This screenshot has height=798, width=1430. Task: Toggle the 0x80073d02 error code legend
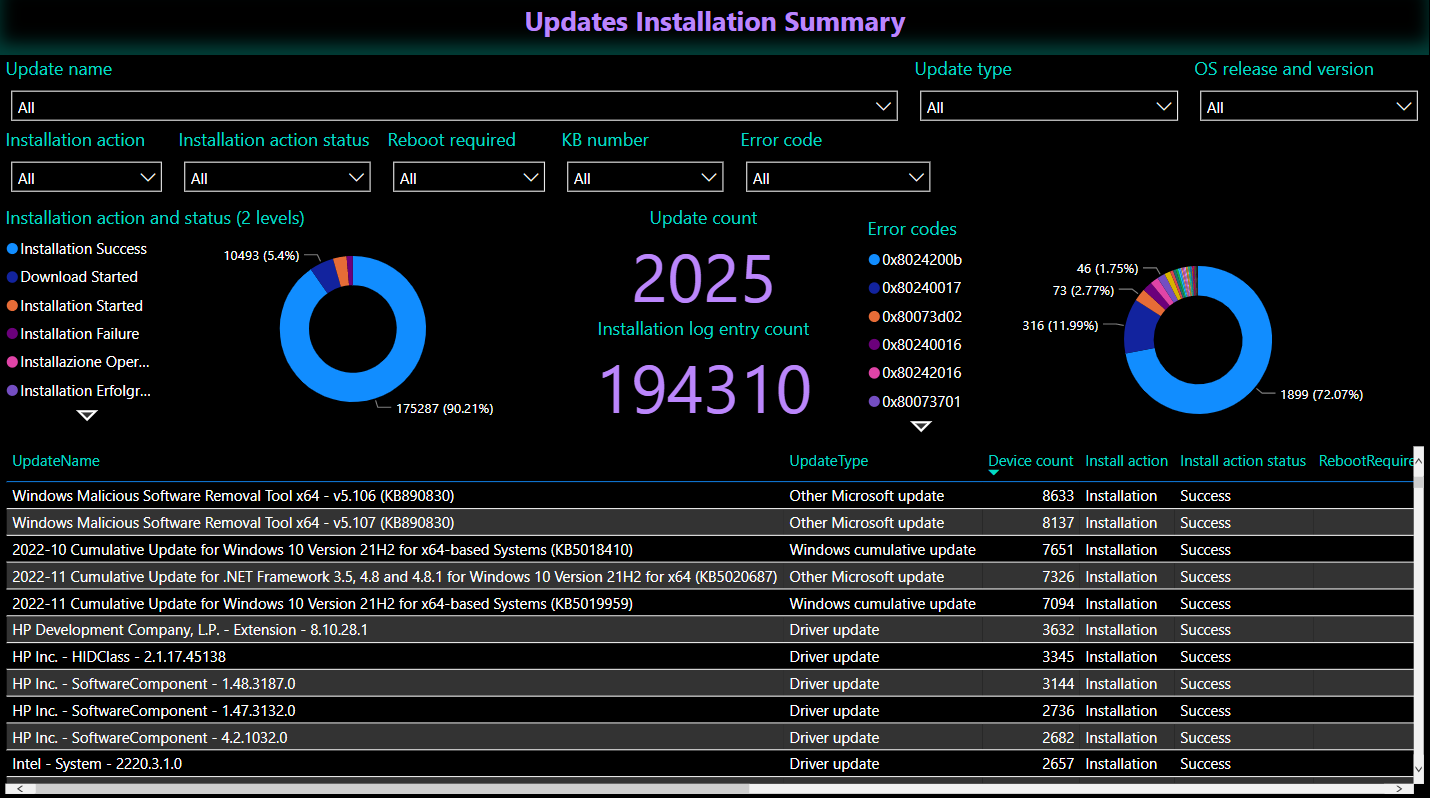click(921, 317)
